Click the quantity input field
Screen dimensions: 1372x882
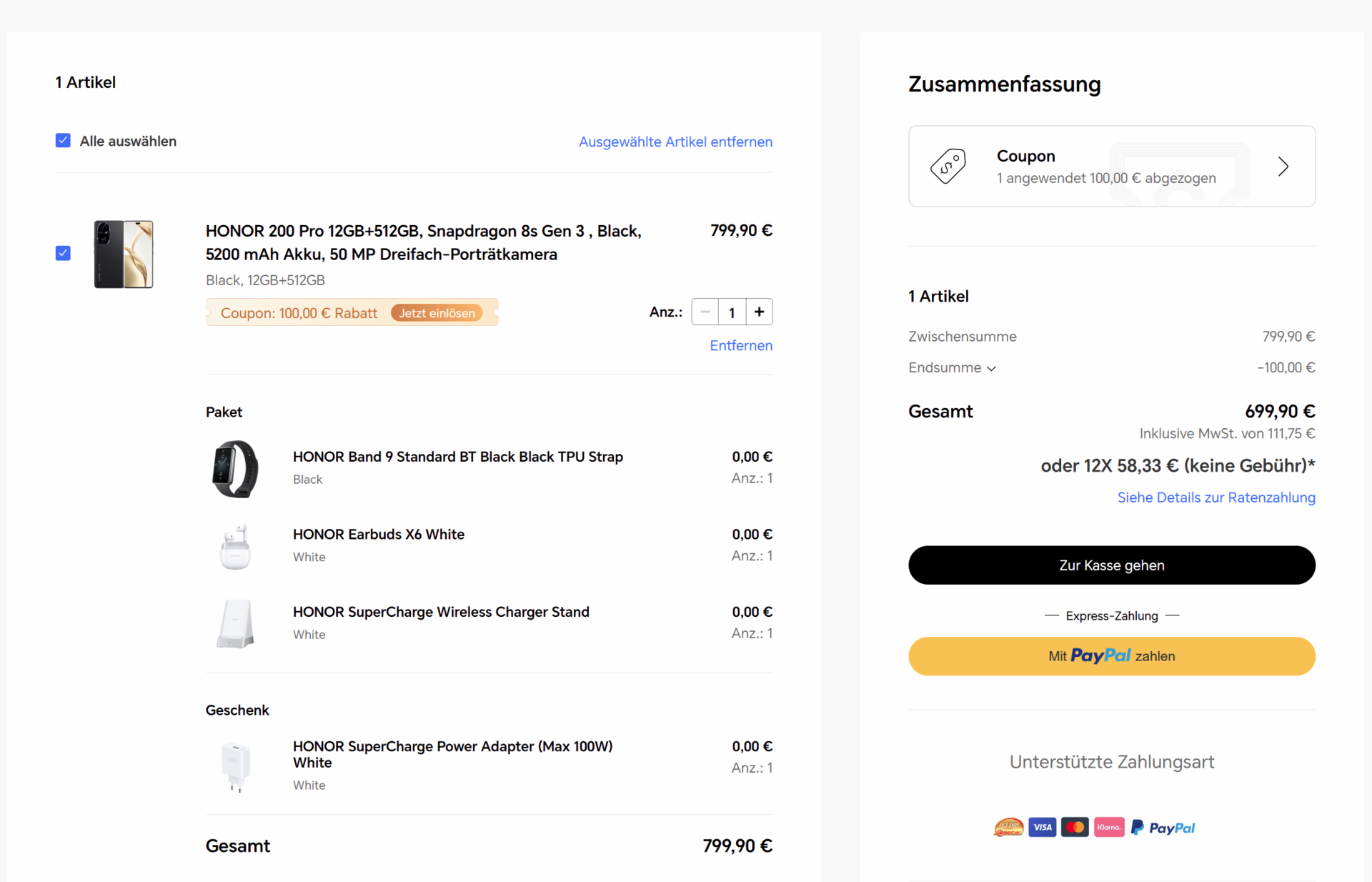tap(732, 312)
